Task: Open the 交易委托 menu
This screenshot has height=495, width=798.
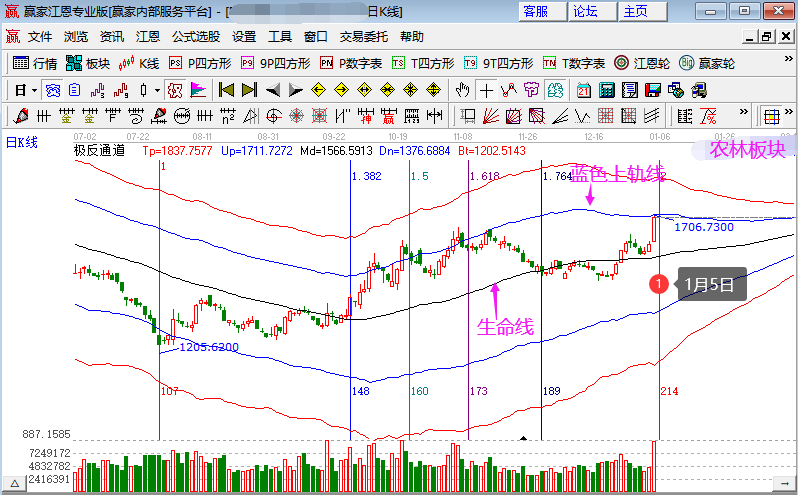Action: coord(363,37)
